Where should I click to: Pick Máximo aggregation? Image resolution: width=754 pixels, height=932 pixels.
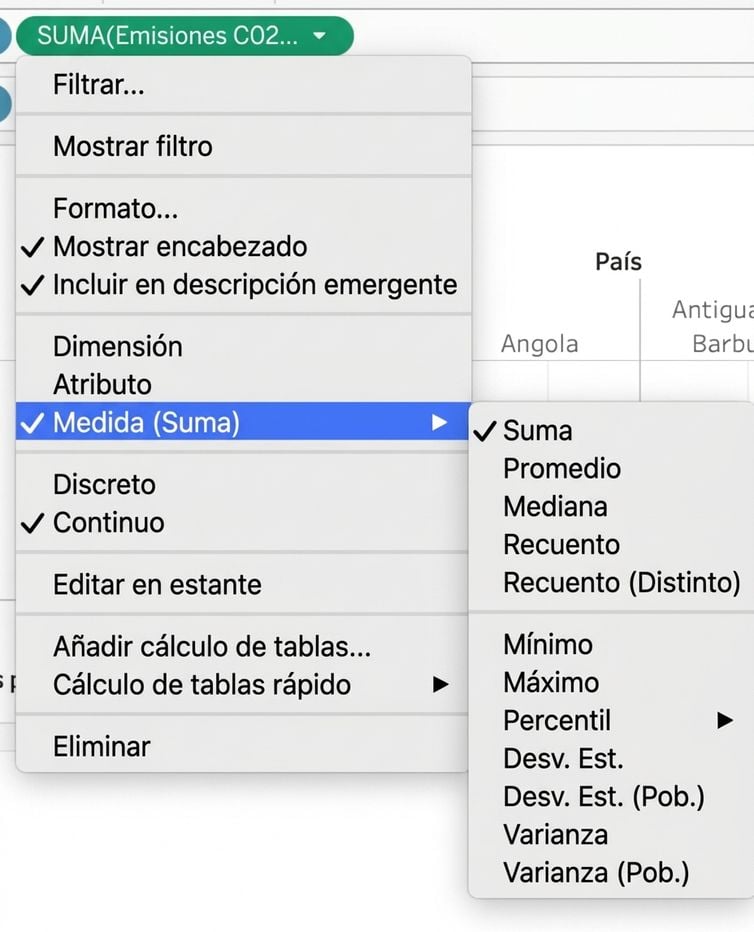click(611, 682)
